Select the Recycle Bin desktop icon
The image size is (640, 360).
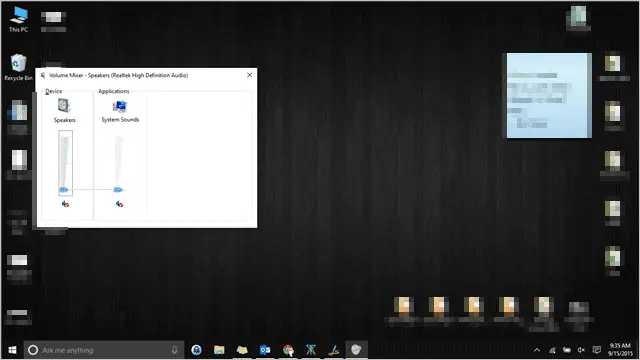click(18, 67)
